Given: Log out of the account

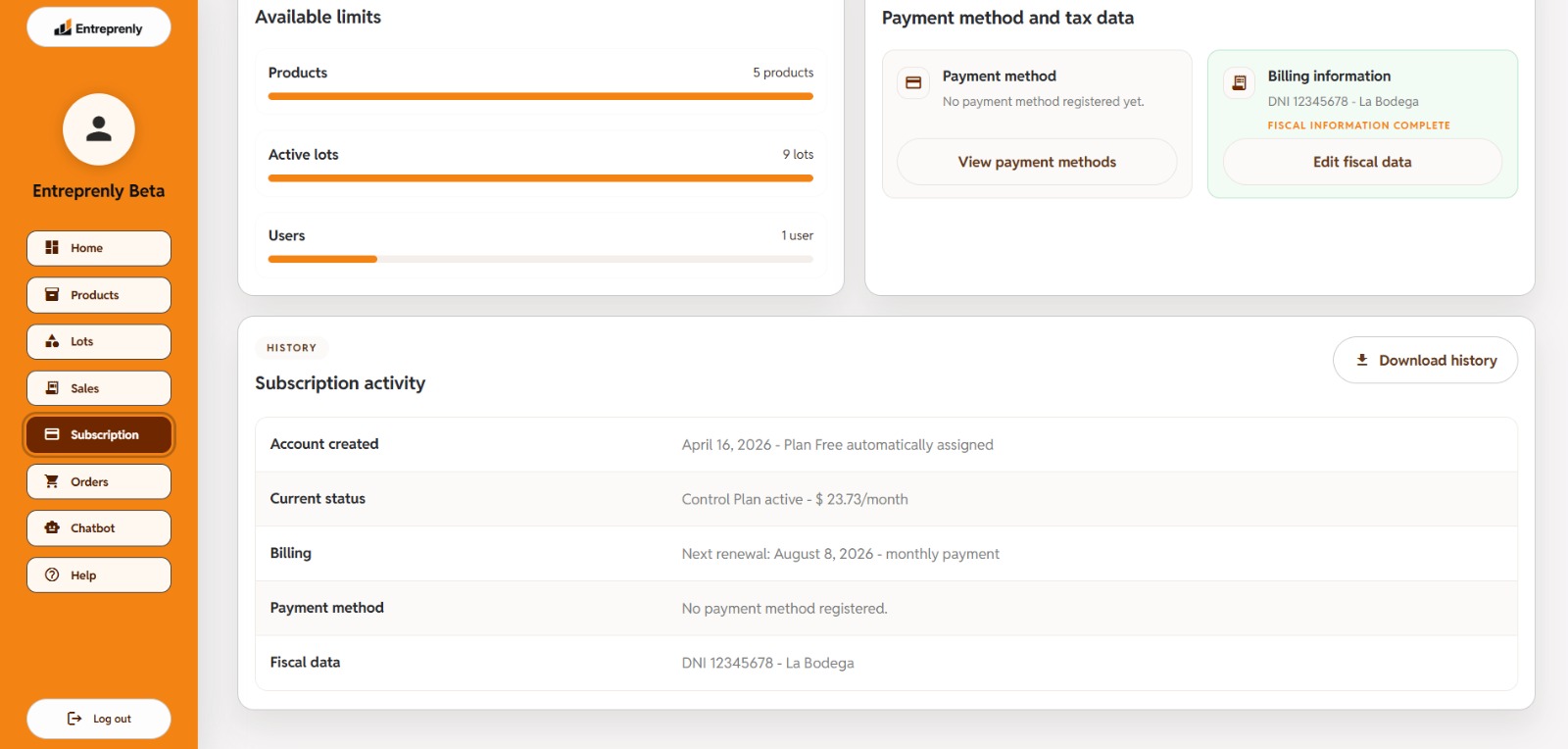Looking at the screenshot, I should [x=99, y=719].
